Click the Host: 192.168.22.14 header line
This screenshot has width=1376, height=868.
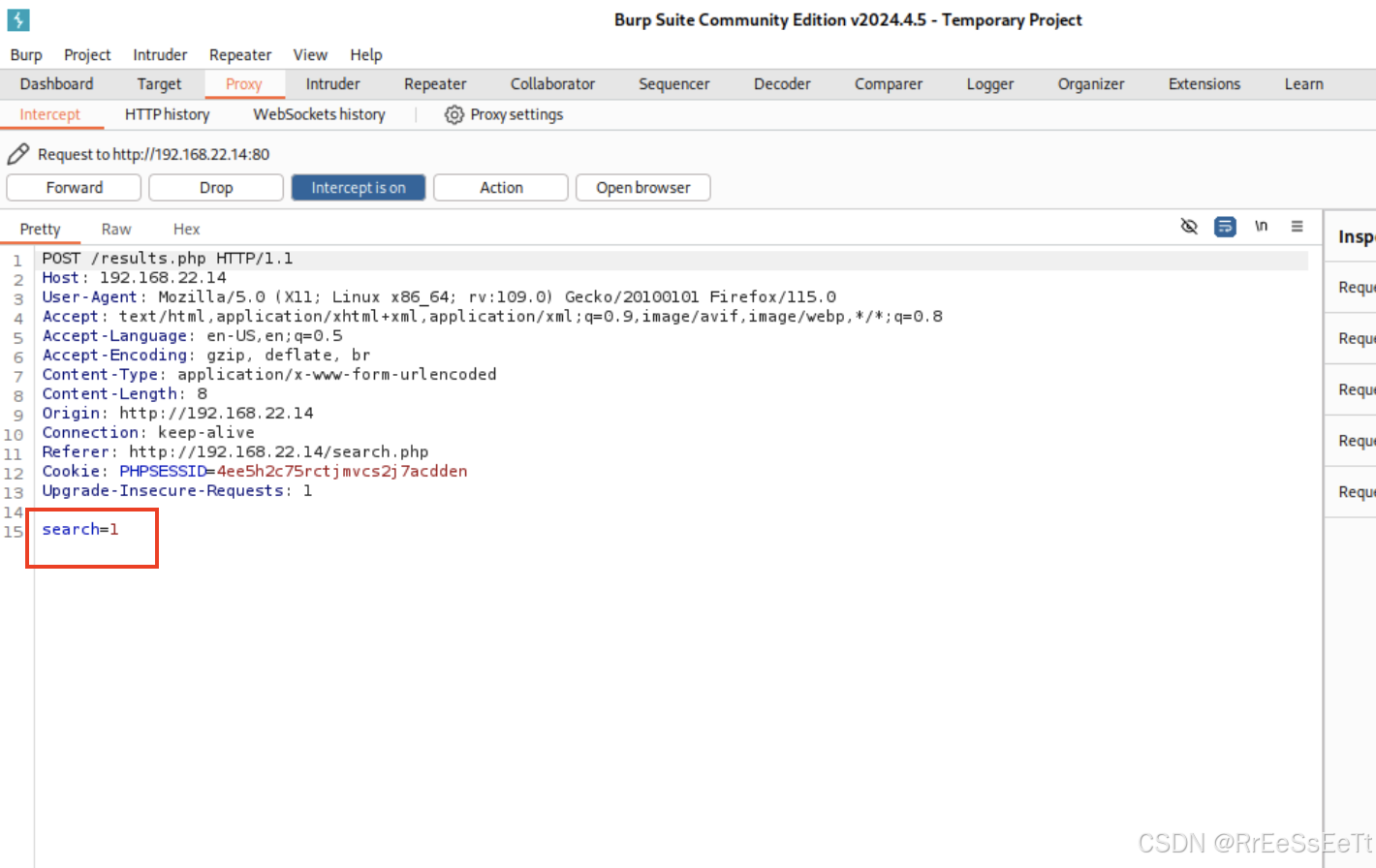tap(134, 278)
